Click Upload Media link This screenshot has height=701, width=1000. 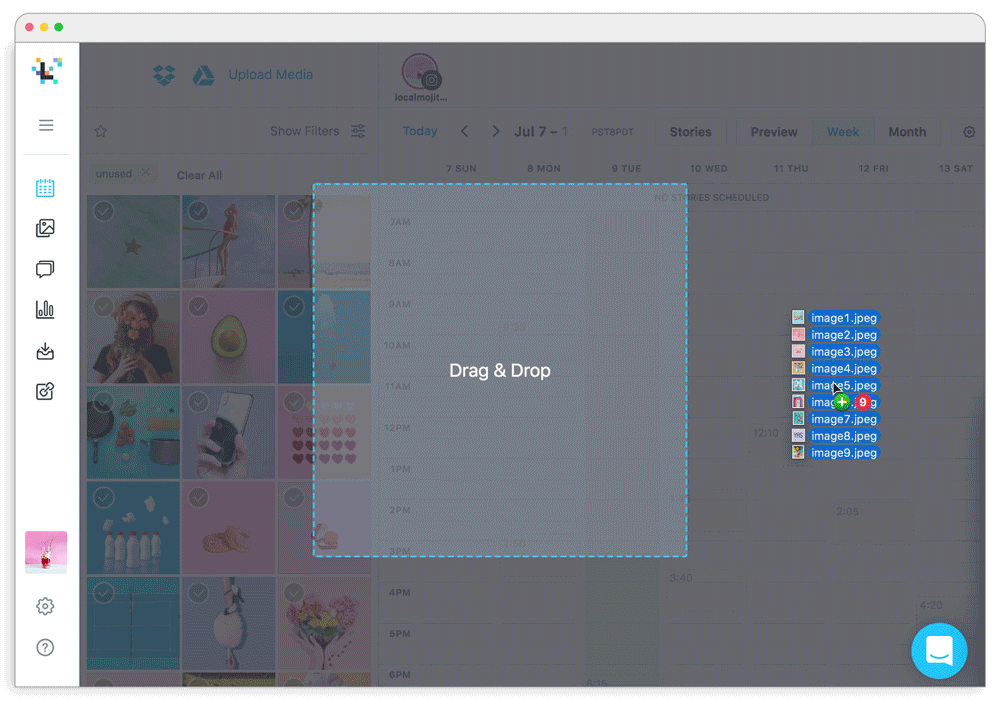point(270,75)
